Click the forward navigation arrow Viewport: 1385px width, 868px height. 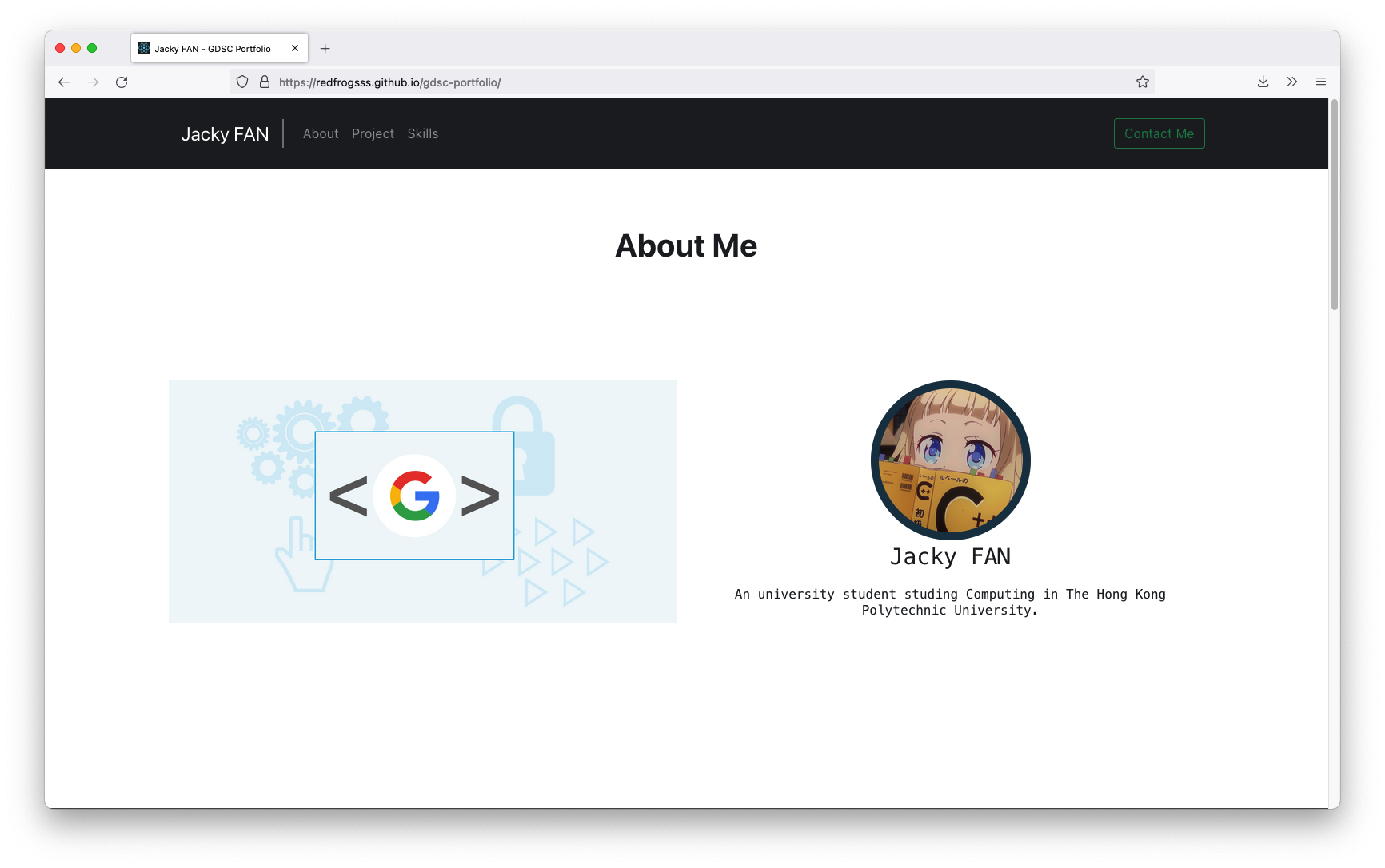(93, 82)
